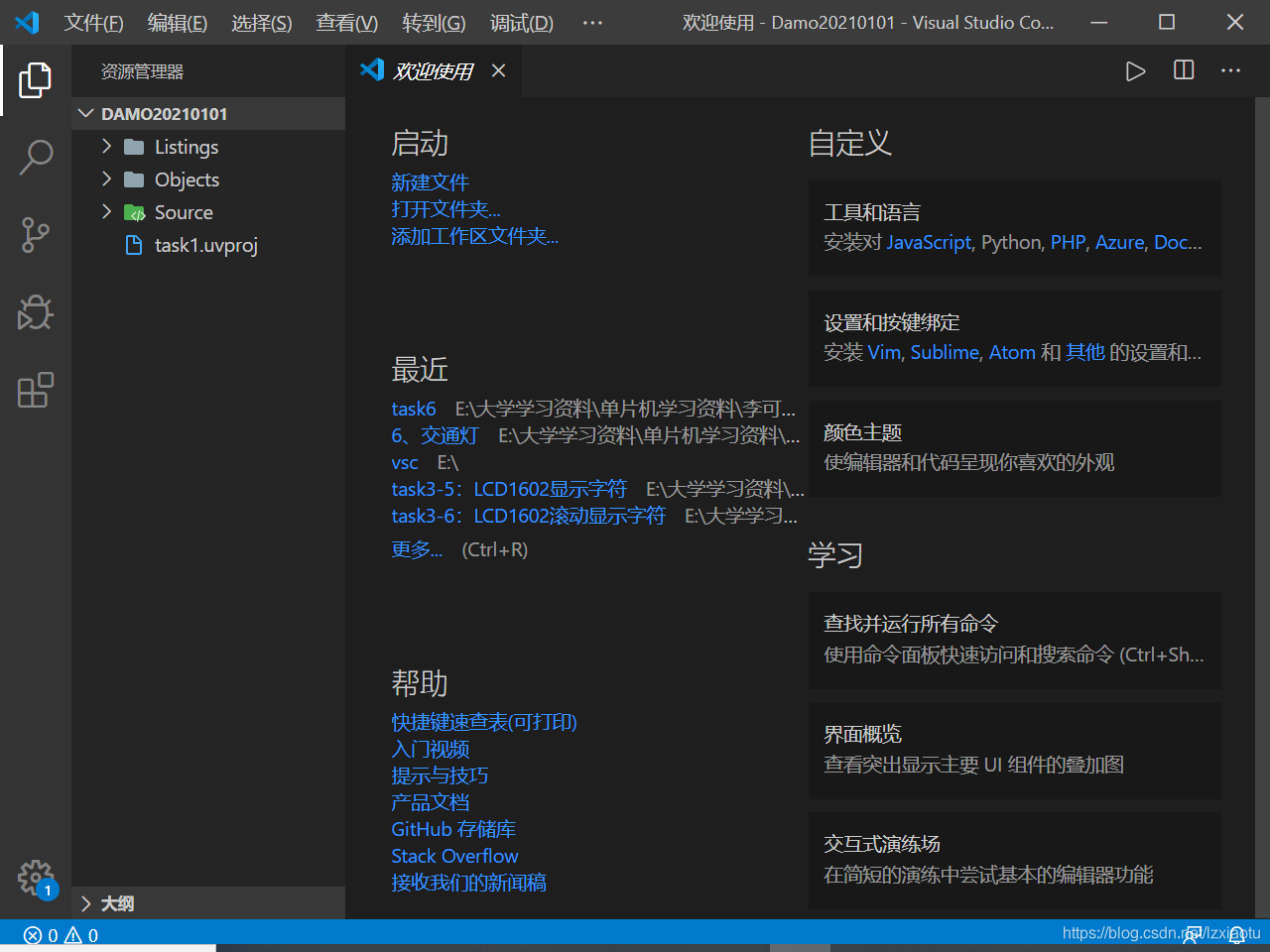Open the Extensions view icon
This screenshot has width=1270, height=952.
tap(36, 390)
